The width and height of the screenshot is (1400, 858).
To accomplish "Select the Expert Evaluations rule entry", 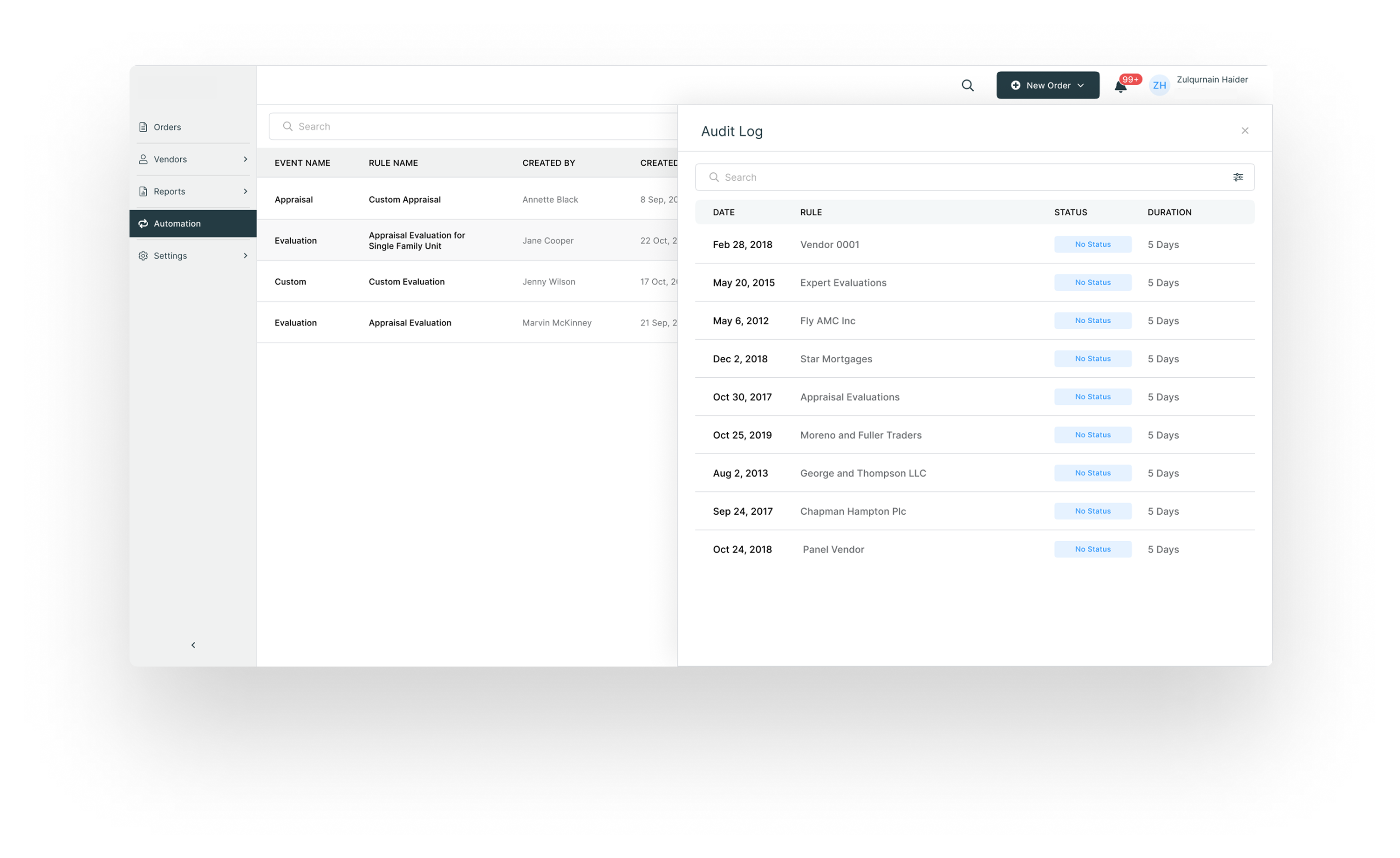I will (x=843, y=283).
